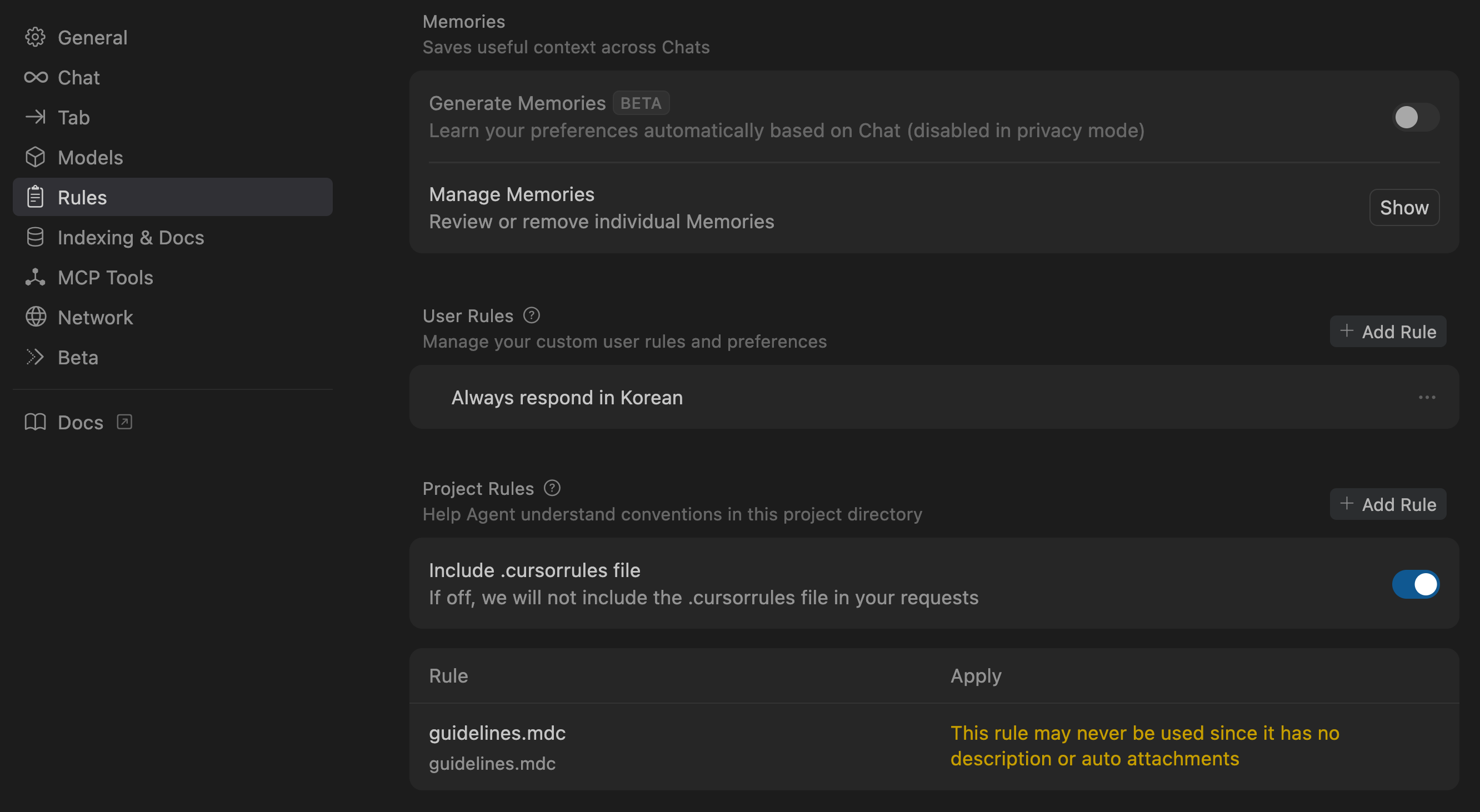This screenshot has height=812, width=1480.
Task: Click Add Rule under User Rules
Action: [1388, 332]
